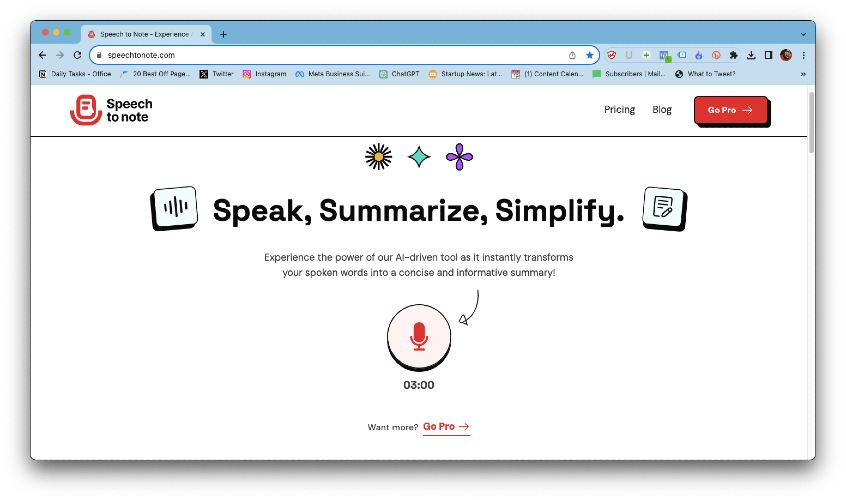
Task: Click the share icon in address bar
Action: pyautogui.click(x=572, y=55)
